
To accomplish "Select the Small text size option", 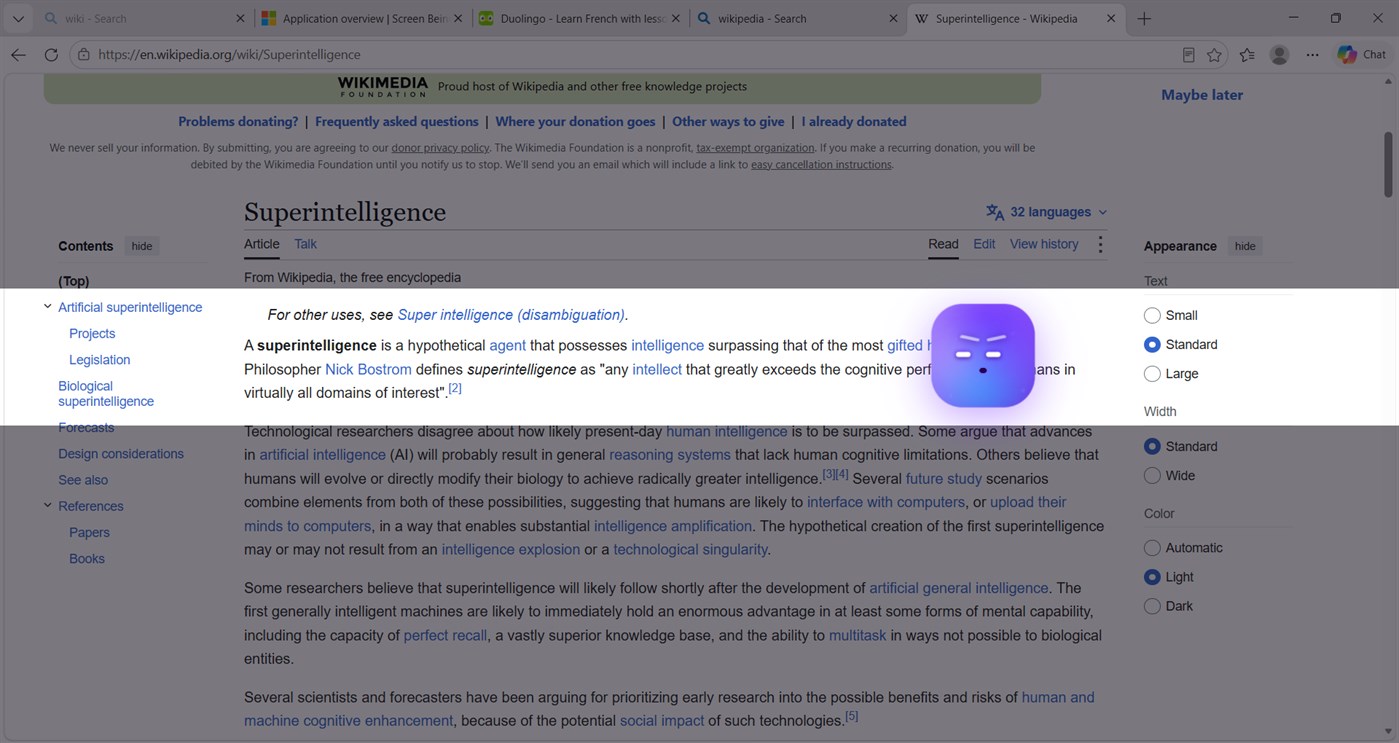I will click(x=1152, y=315).
